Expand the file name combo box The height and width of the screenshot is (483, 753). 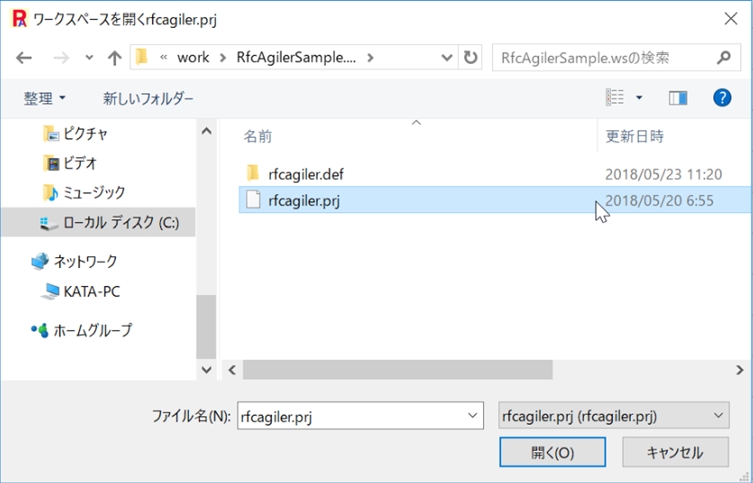point(473,415)
